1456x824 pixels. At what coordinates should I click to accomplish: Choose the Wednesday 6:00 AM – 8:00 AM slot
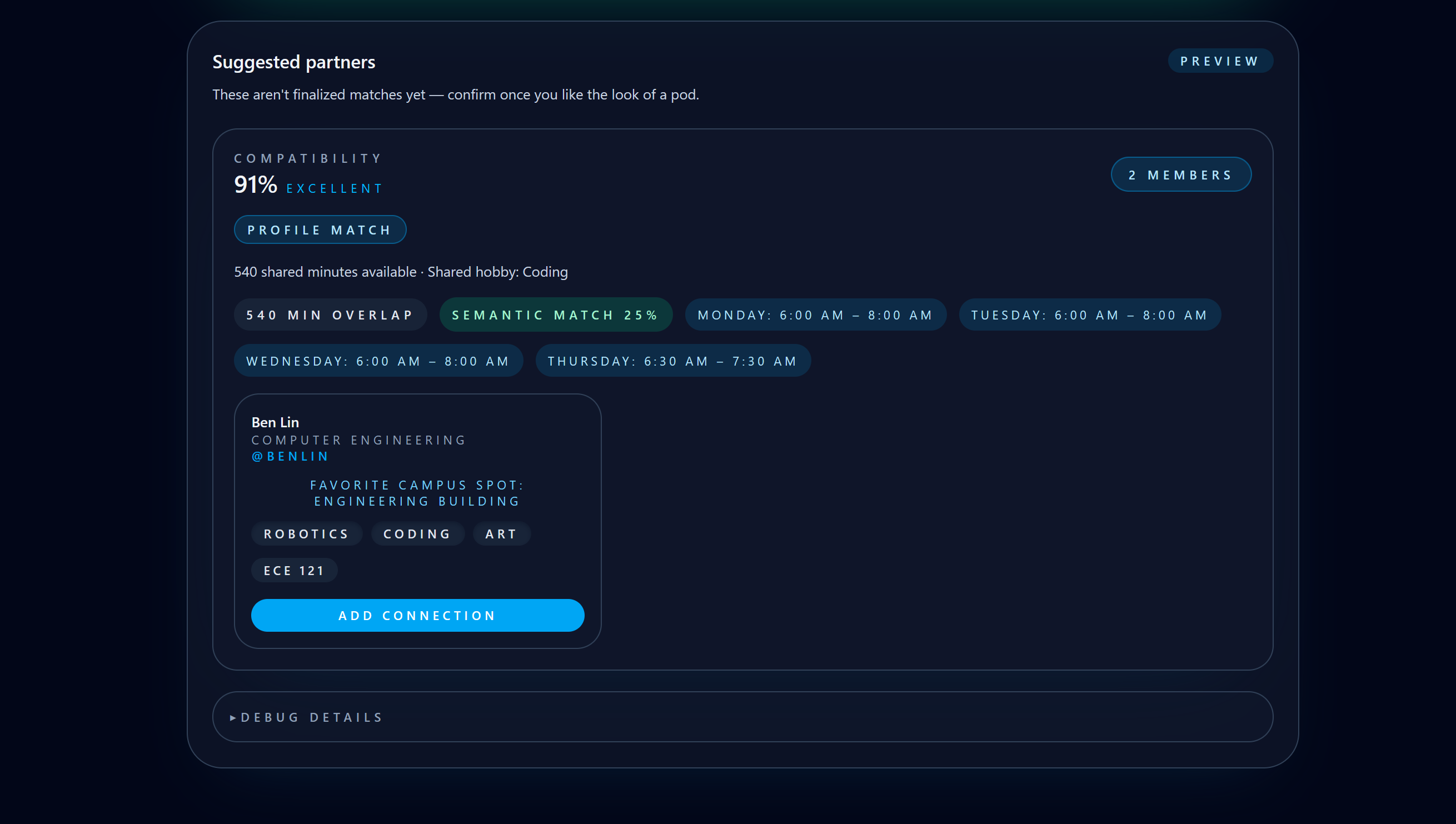pos(378,361)
